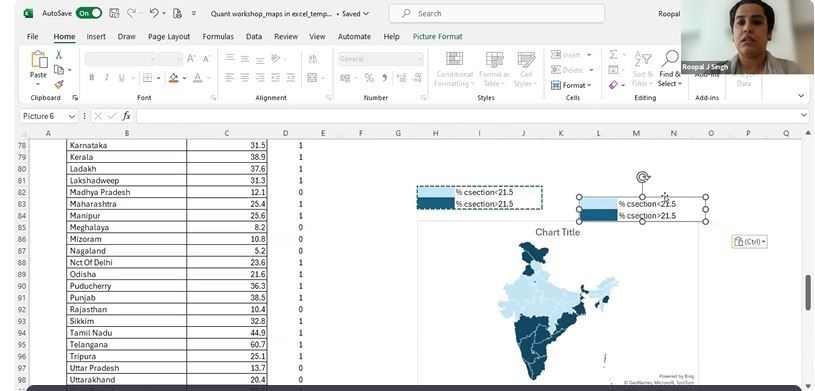Click the Align Right icon
Screen dimensions: 815x391
tap(260, 77)
